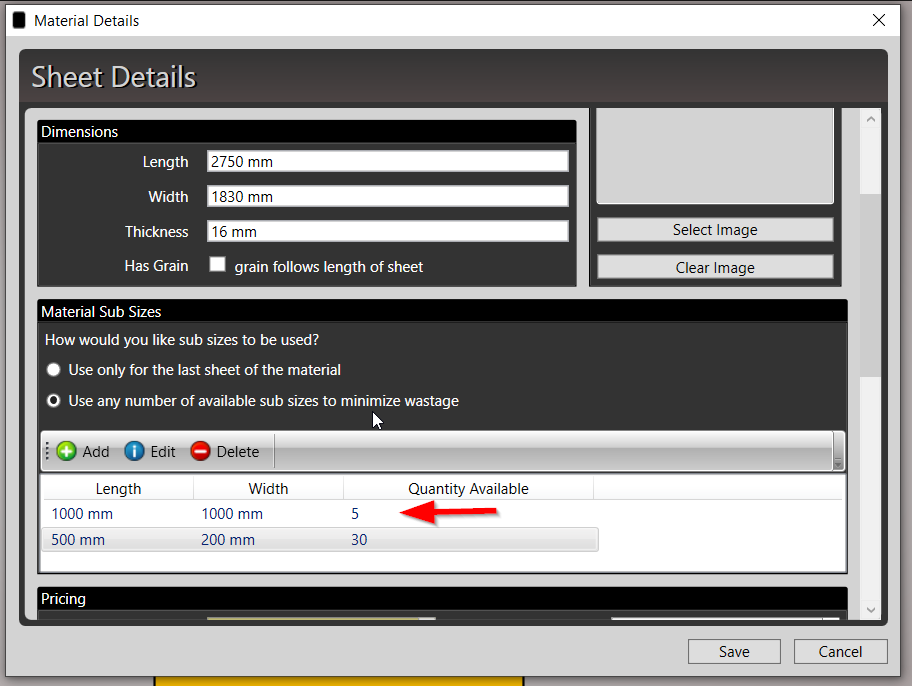Click the blue Edit info icon

coord(134,452)
